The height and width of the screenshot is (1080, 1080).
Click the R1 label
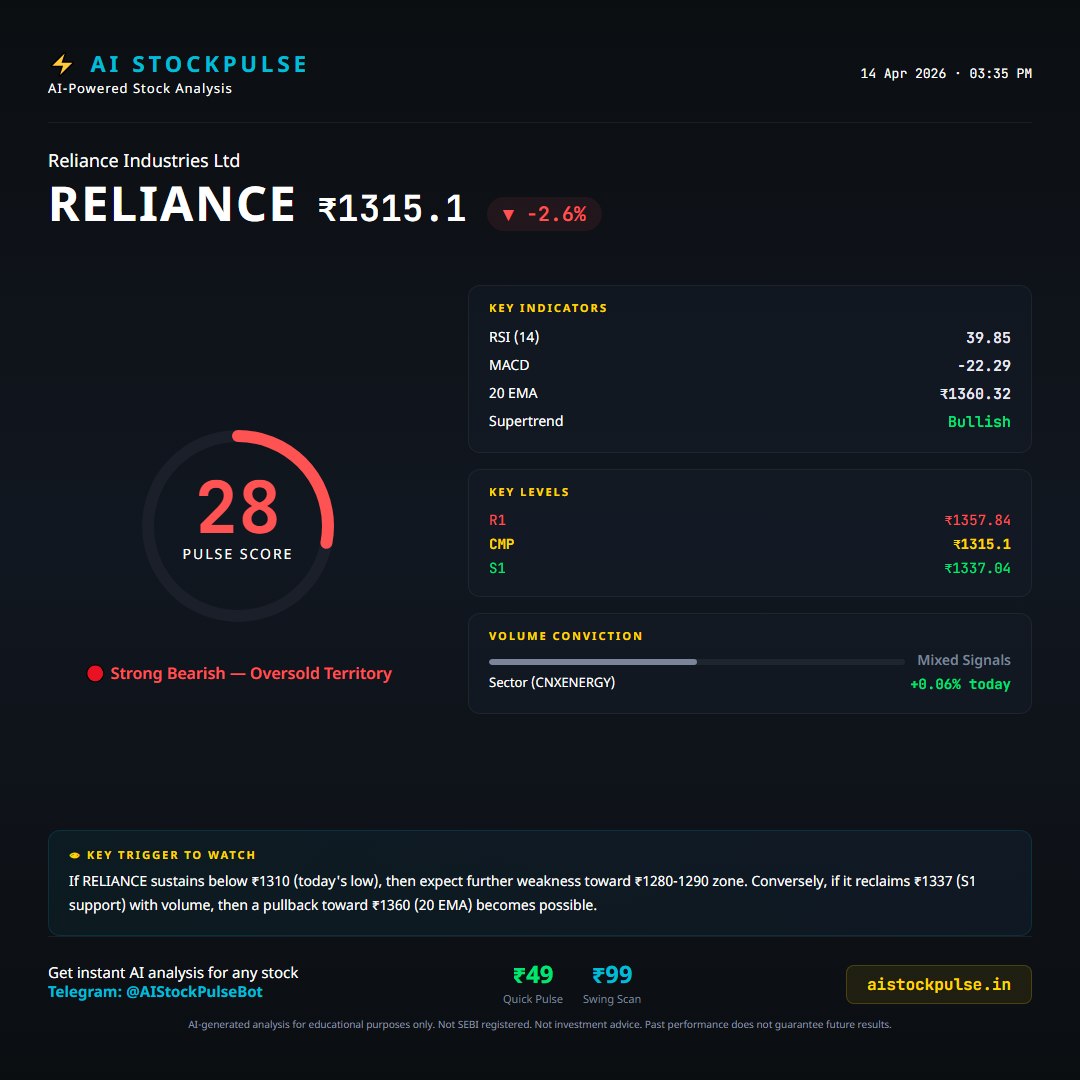point(497,520)
